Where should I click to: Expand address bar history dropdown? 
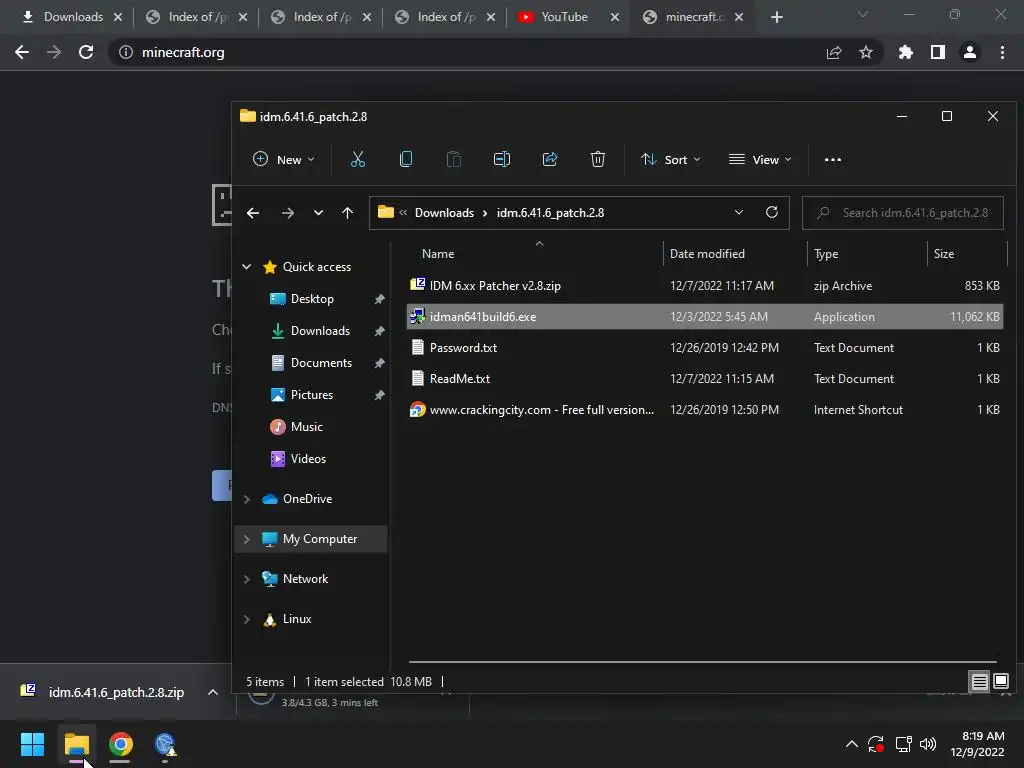(x=739, y=212)
